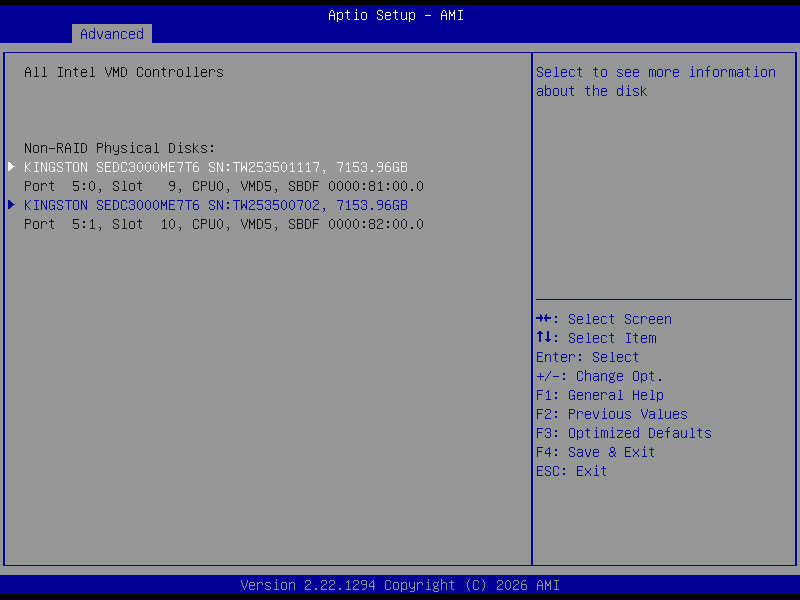Image resolution: width=800 pixels, height=600 pixels.
Task: Expand arrow beside disk SN:TW253500702
Action: 12,205
